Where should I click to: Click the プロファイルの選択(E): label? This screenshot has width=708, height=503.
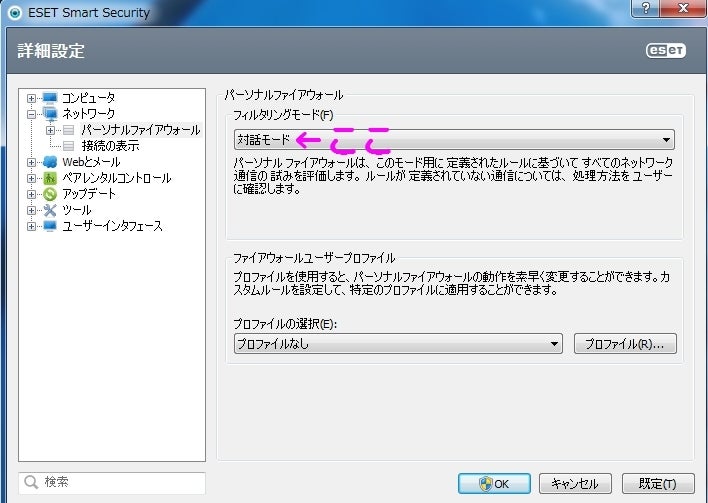coord(285,324)
